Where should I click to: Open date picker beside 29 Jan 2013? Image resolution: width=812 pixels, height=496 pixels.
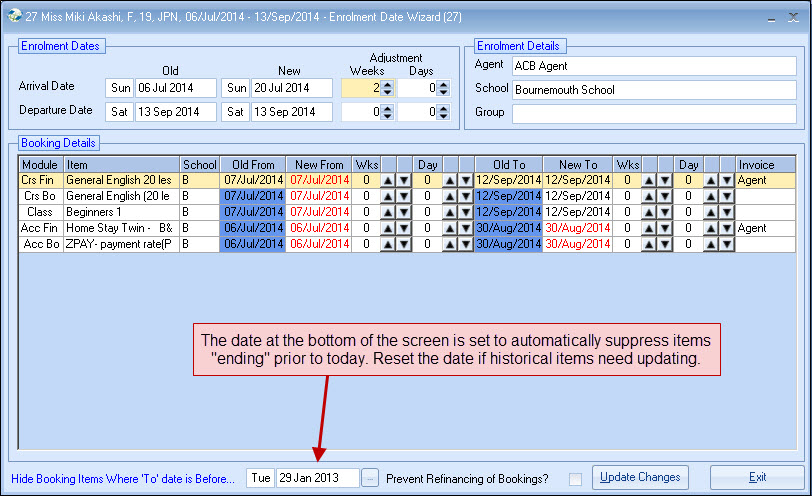pyautogui.click(x=370, y=478)
